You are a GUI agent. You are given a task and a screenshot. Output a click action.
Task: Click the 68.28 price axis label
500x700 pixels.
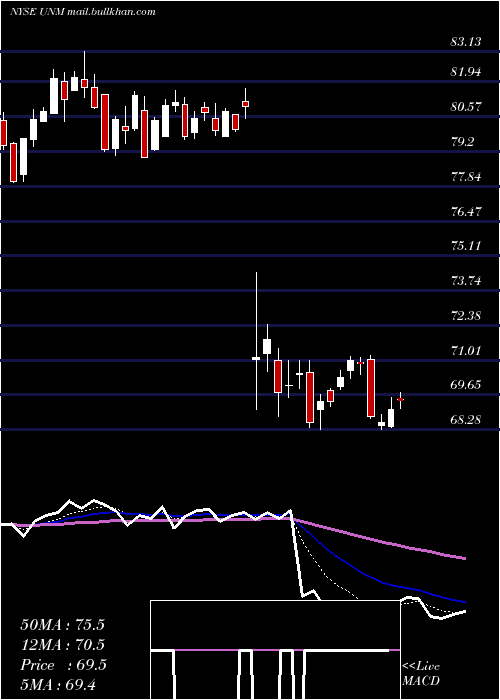coord(466,419)
